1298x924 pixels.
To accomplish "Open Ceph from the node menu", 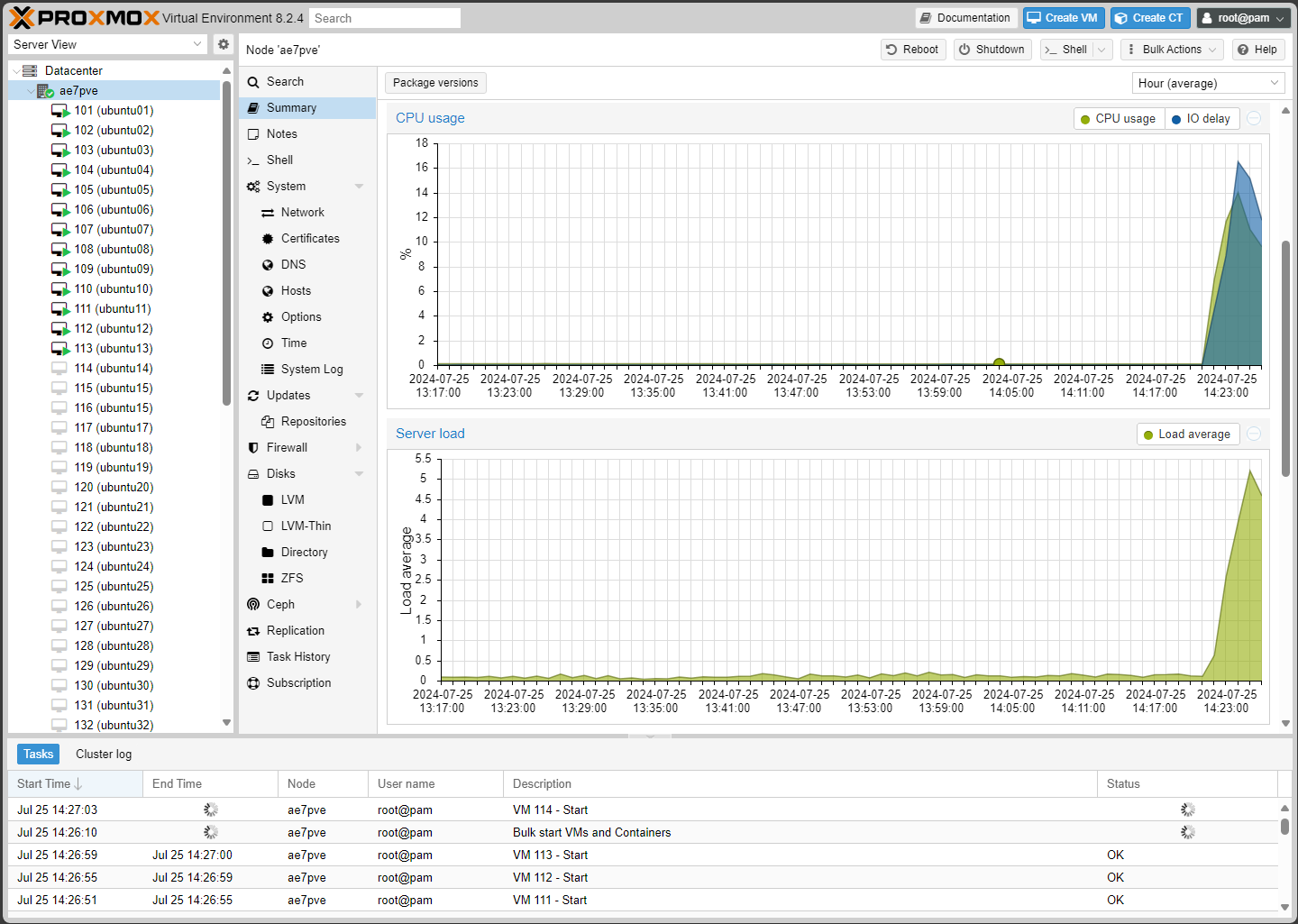I will (x=280, y=604).
